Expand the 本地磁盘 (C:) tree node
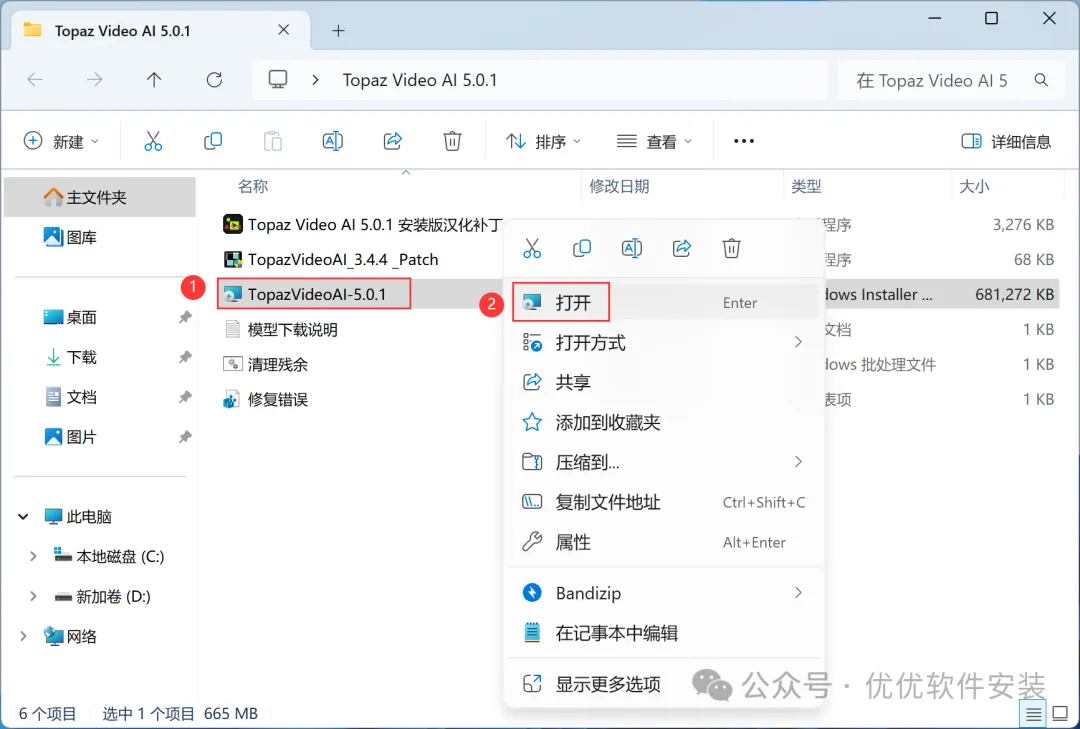The width and height of the screenshot is (1080, 729). (x=32, y=556)
